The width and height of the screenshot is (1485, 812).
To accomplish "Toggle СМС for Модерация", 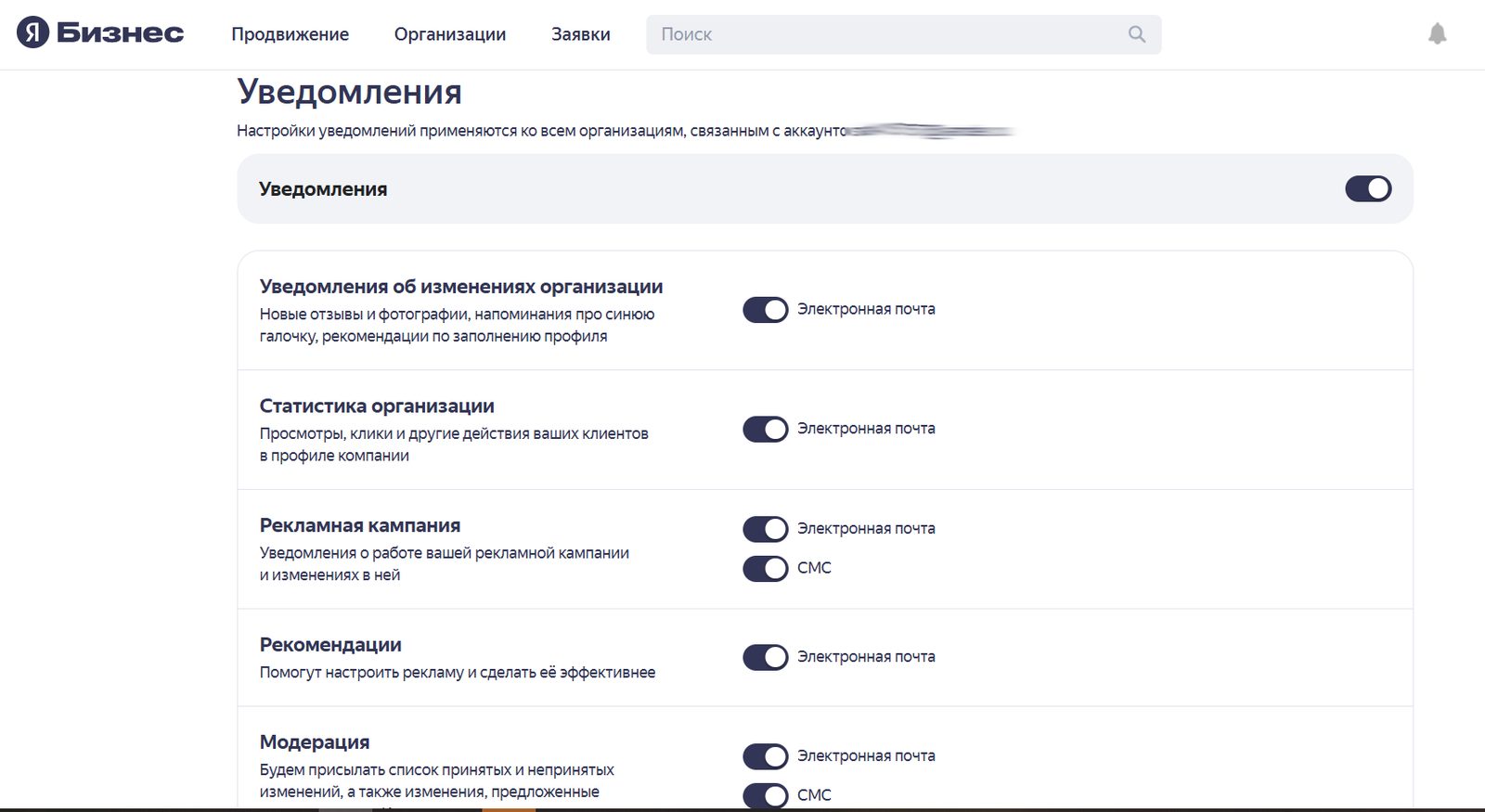I will click(766, 795).
